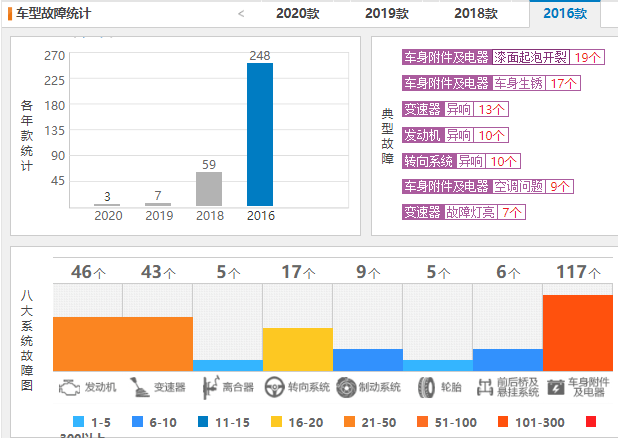The width and height of the screenshot is (618, 438).
Task: Click the engine (发动机) system icon
Action: pyautogui.click(x=68, y=386)
